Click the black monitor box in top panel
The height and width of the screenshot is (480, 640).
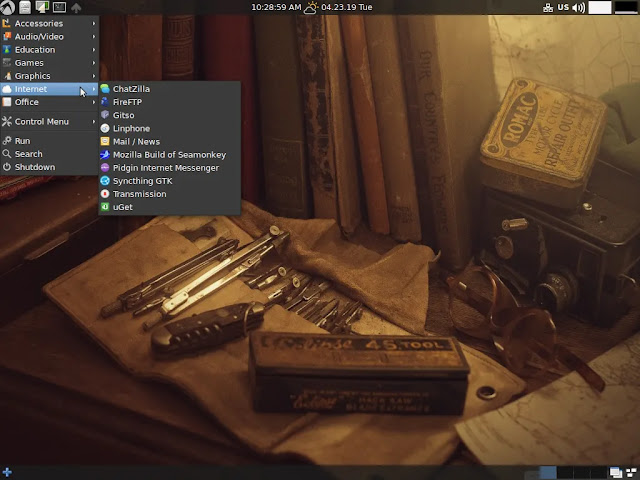coord(626,7)
